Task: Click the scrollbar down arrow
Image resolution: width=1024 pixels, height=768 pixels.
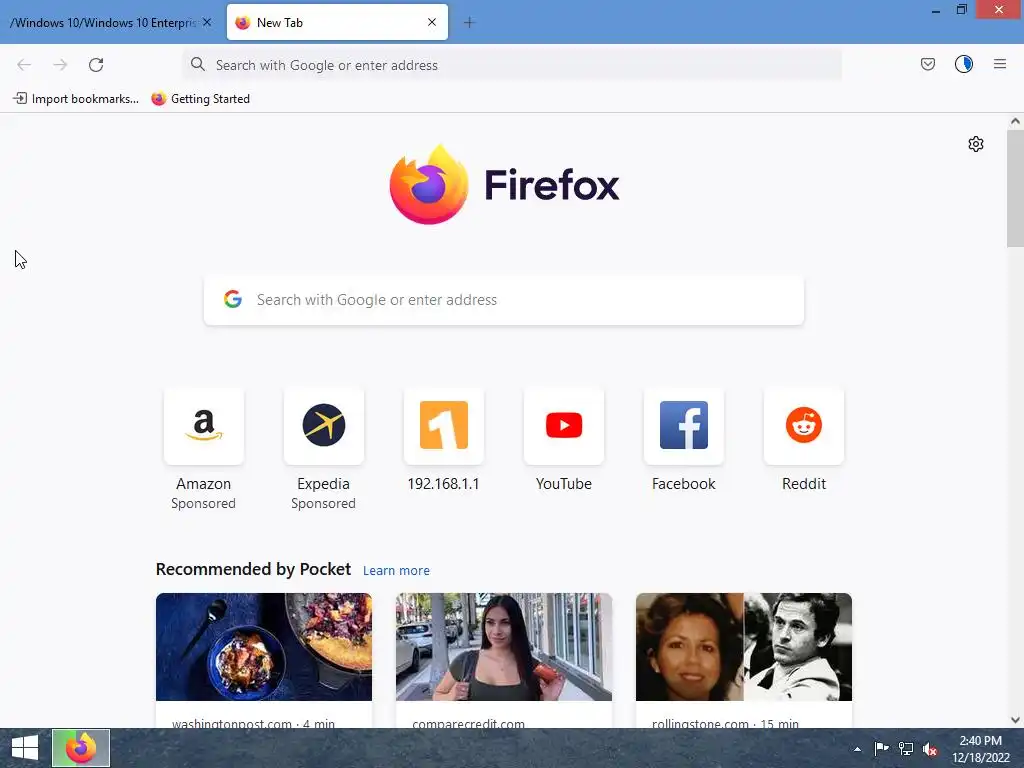Action: pyautogui.click(x=1015, y=720)
